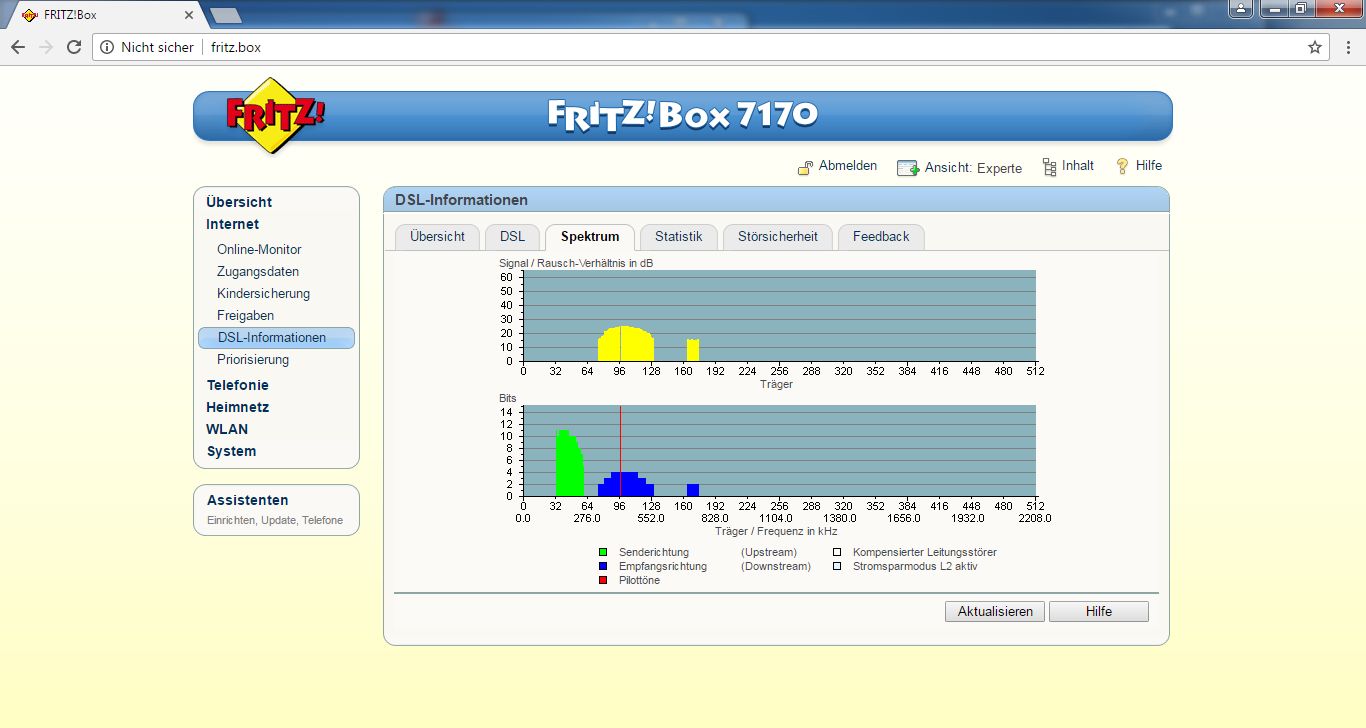Click the red Pilottöne legend swatch

point(603,580)
